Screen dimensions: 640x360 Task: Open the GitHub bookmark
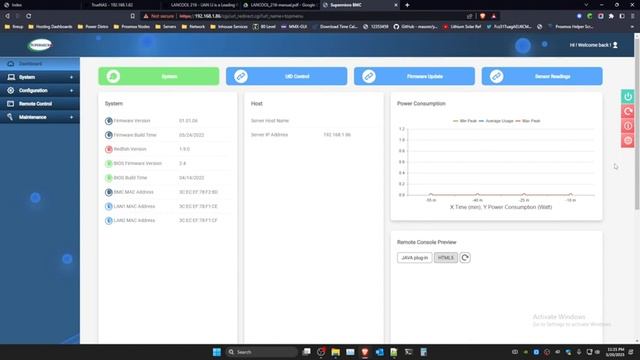point(415,27)
